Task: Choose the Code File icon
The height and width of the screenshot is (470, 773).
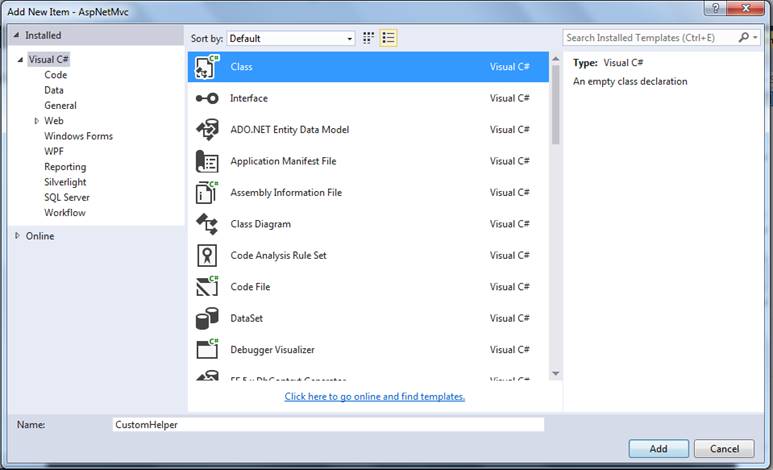Action: click(207, 287)
